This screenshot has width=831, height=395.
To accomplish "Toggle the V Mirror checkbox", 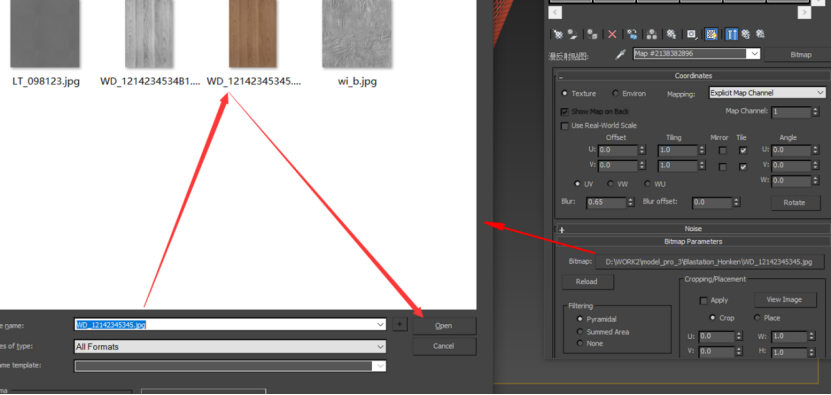I will pos(722,166).
